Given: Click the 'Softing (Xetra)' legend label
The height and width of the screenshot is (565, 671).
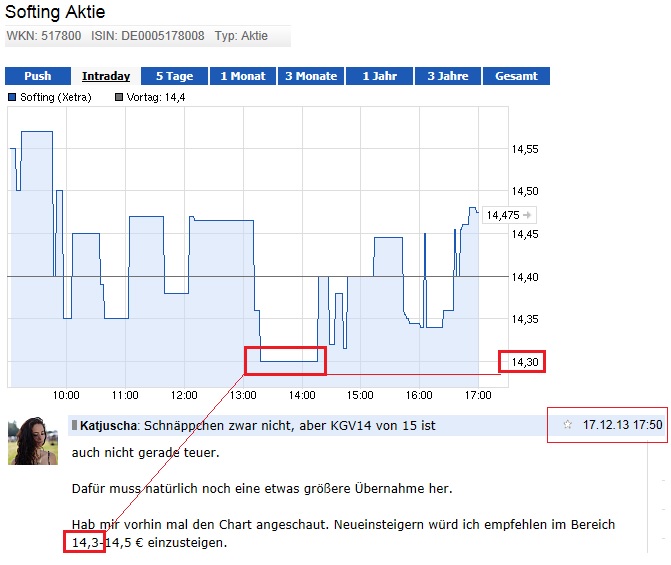Looking at the screenshot, I should [x=56, y=97].
